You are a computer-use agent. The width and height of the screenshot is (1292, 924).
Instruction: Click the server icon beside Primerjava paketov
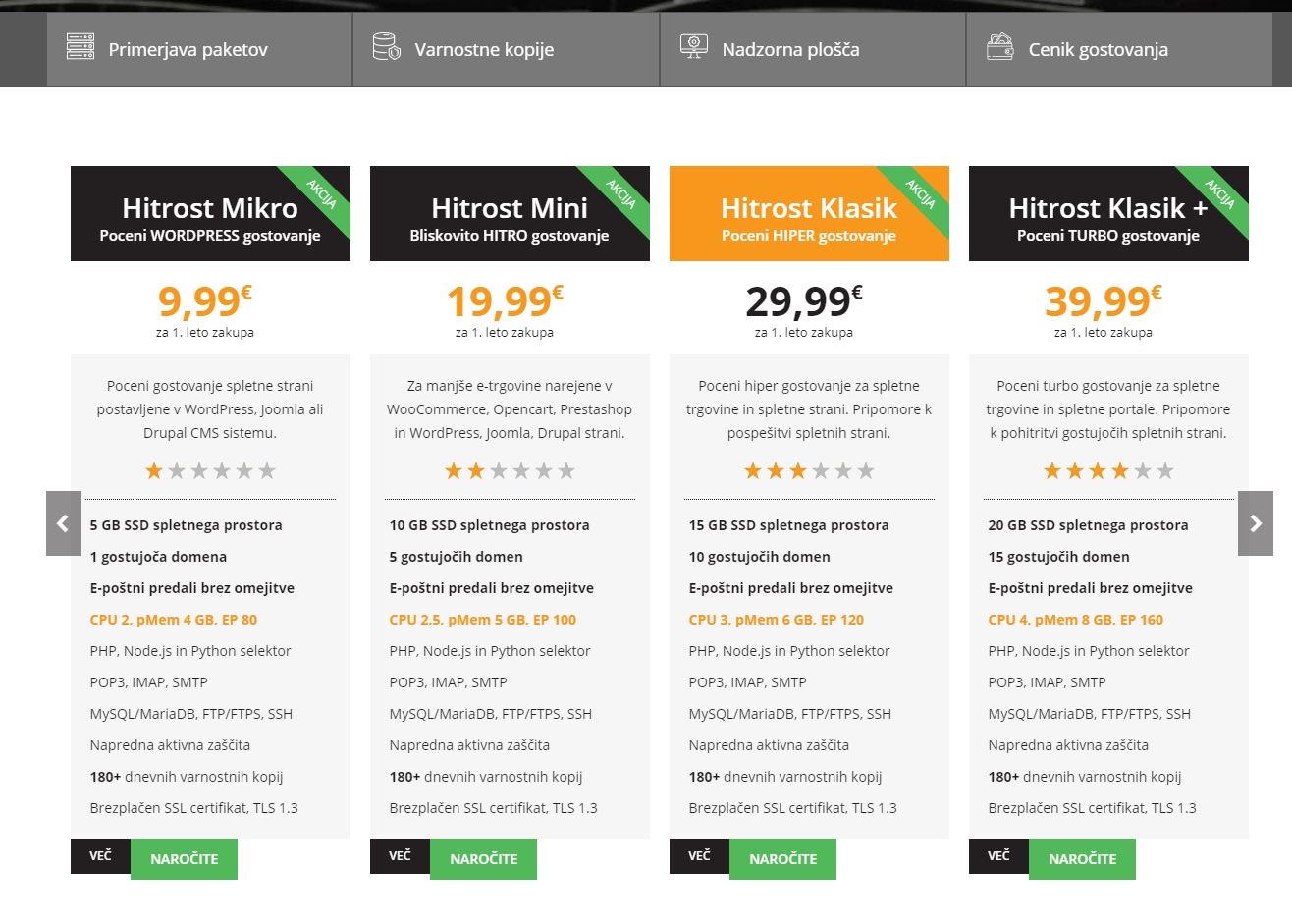pos(81,47)
